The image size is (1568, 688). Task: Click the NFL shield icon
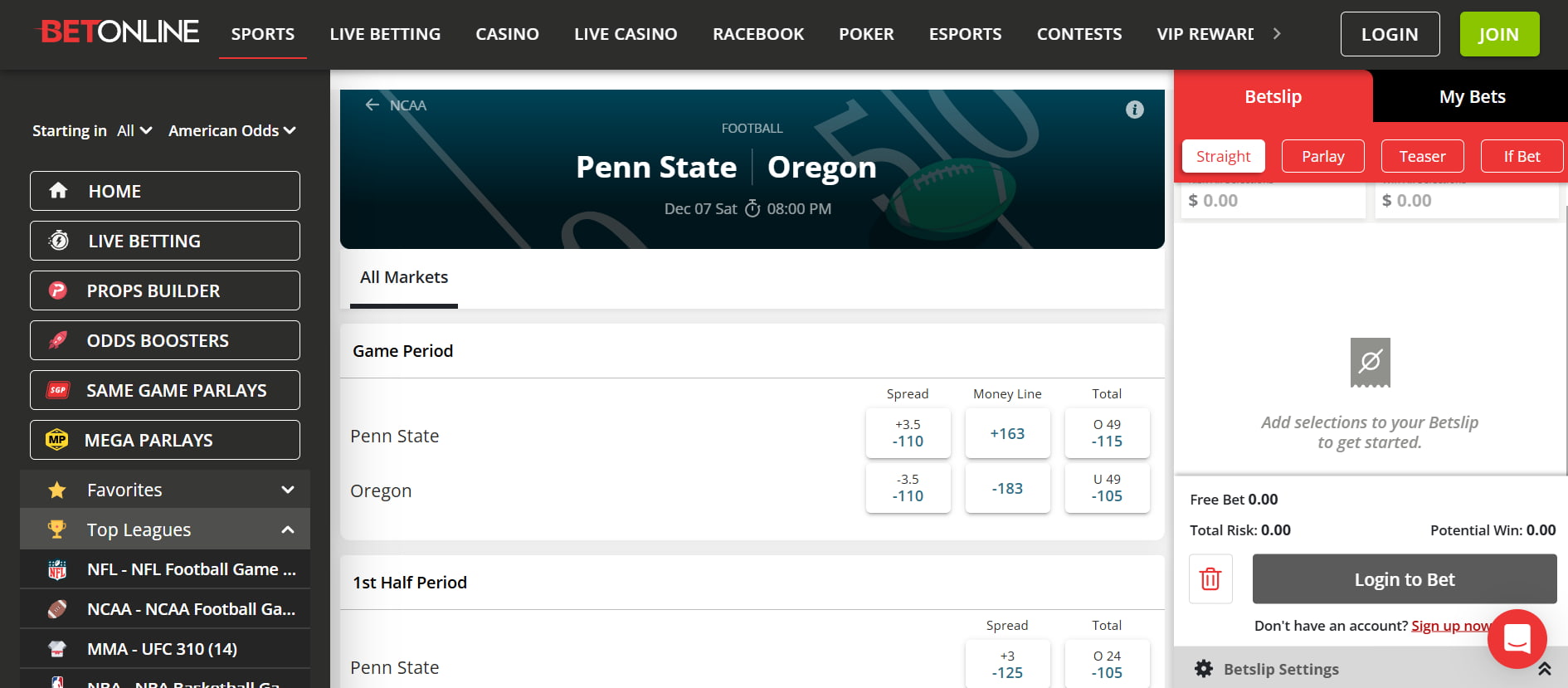point(57,569)
